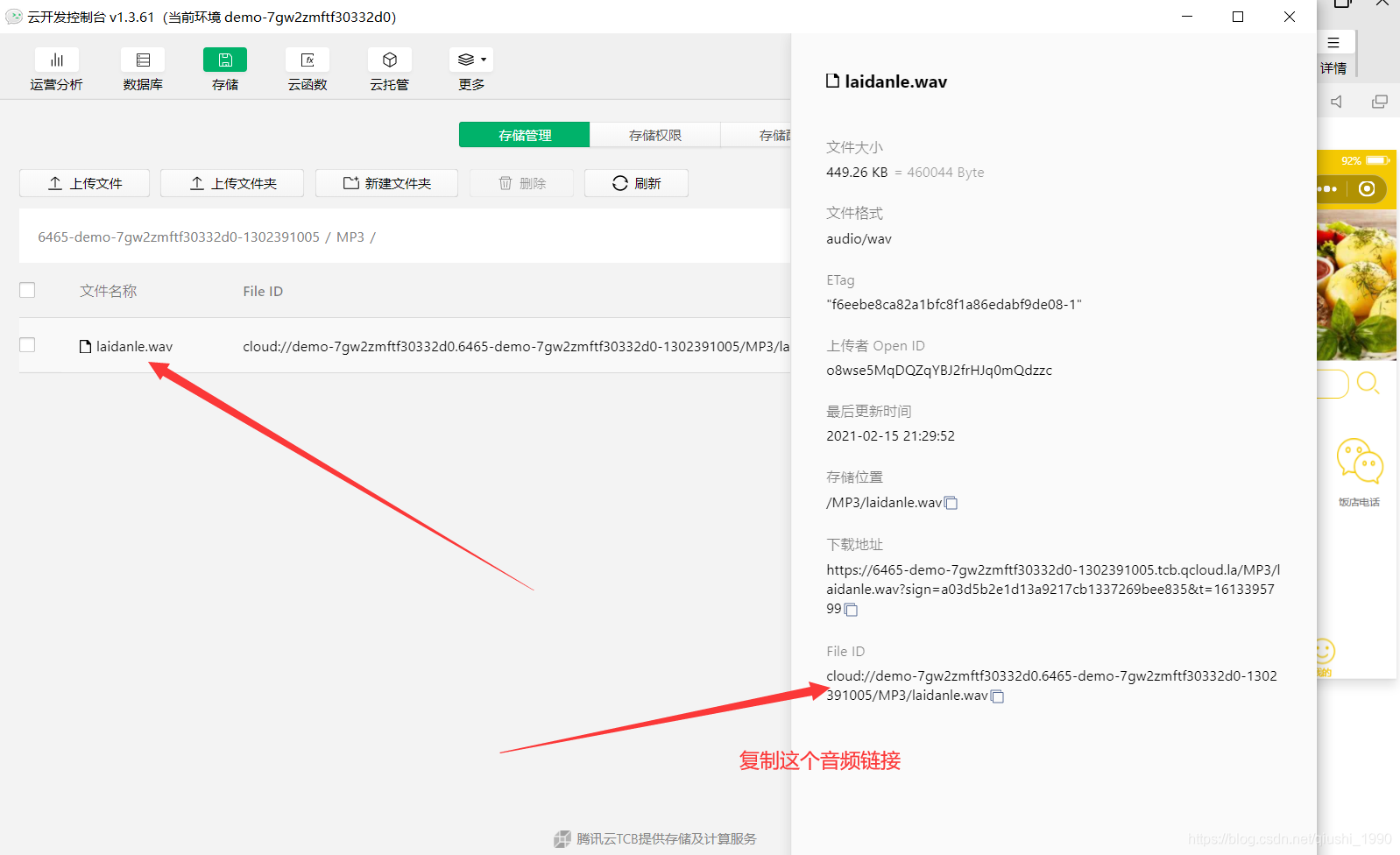Copy the 下载地址 download URL

click(851, 610)
